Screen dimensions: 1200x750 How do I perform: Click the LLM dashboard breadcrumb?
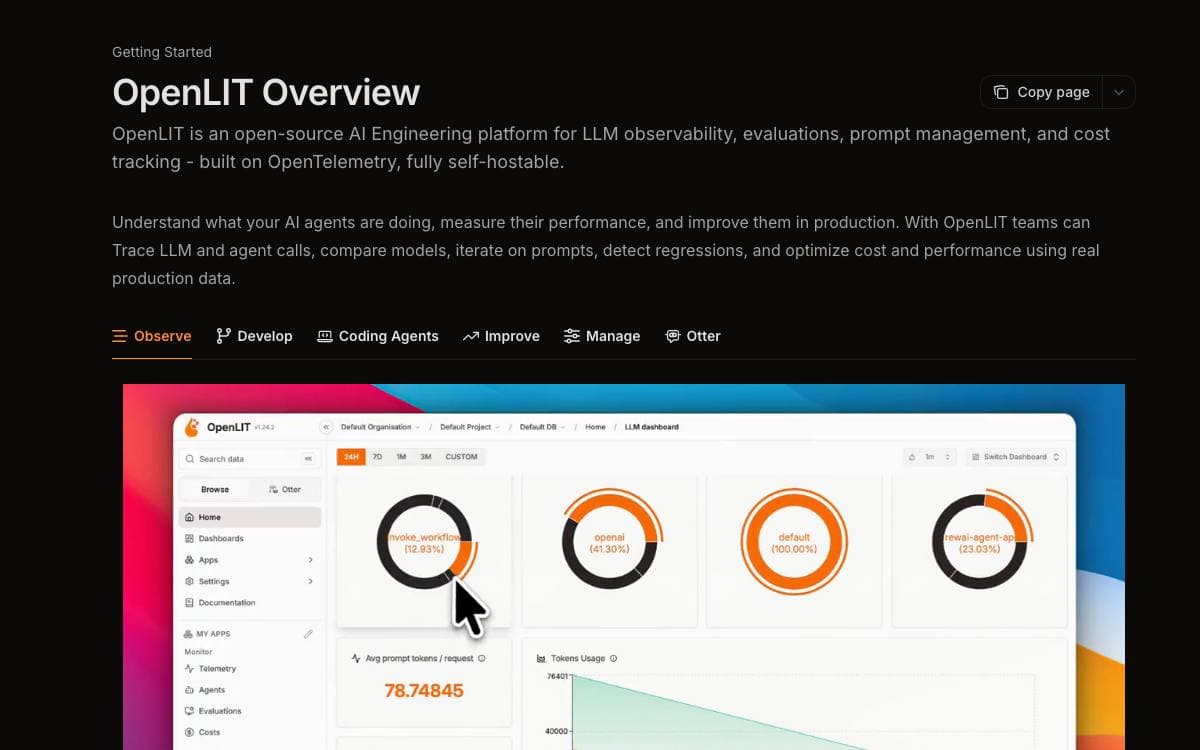click(651, 427)
